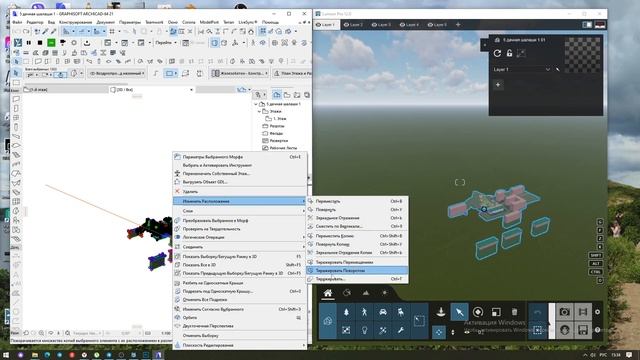The image size is (640, 360).
Task: Click the trash Delete tool in Lumion
Action: click(514, 312)
